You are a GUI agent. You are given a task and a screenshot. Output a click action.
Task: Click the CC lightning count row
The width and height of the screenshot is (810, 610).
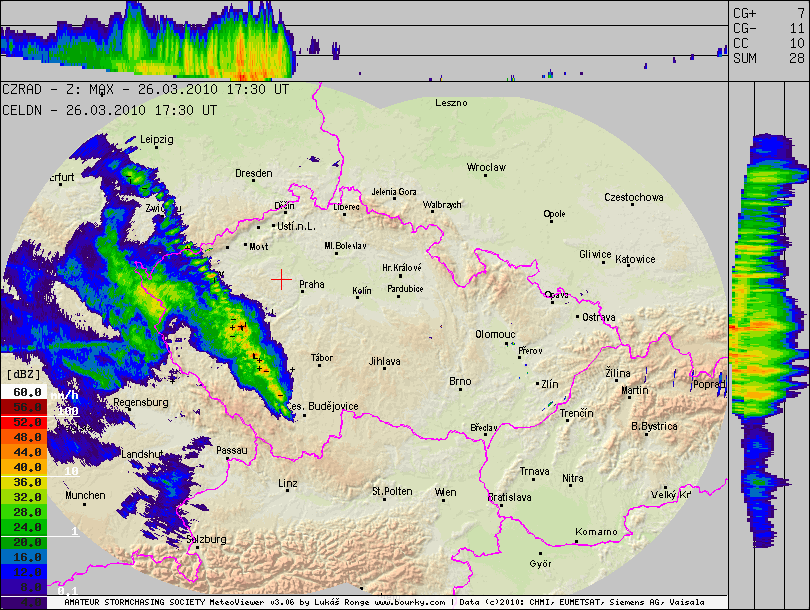[x=769, y=43]
